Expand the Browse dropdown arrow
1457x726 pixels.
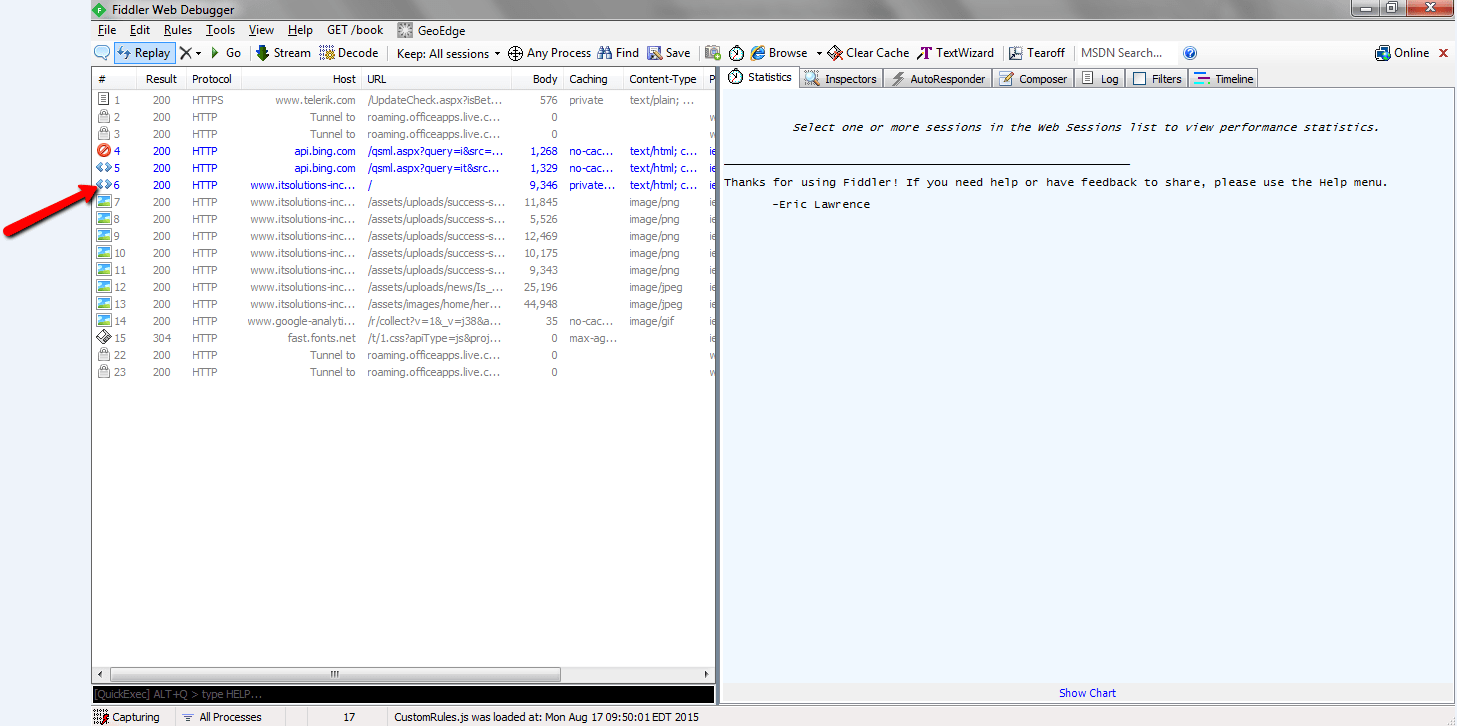pyautogui.click(x=819, y=54)
